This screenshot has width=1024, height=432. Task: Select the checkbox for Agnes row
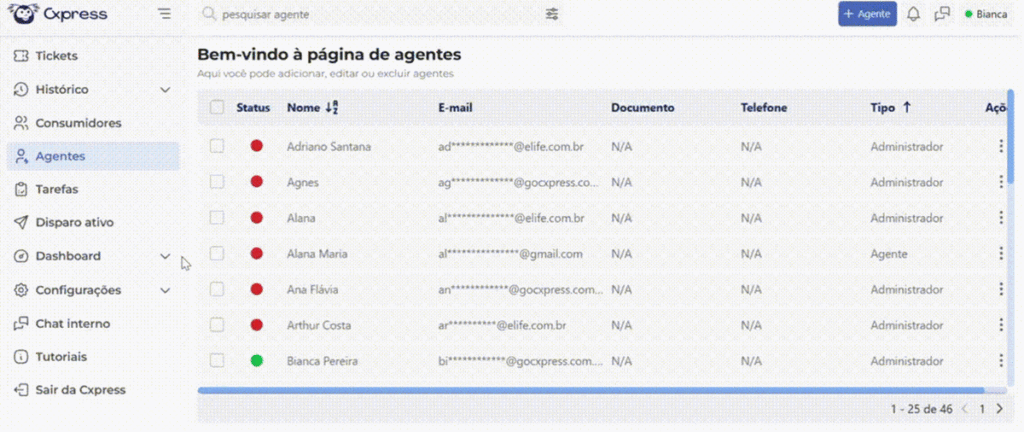pyautogui.click(x=217, y=182)
